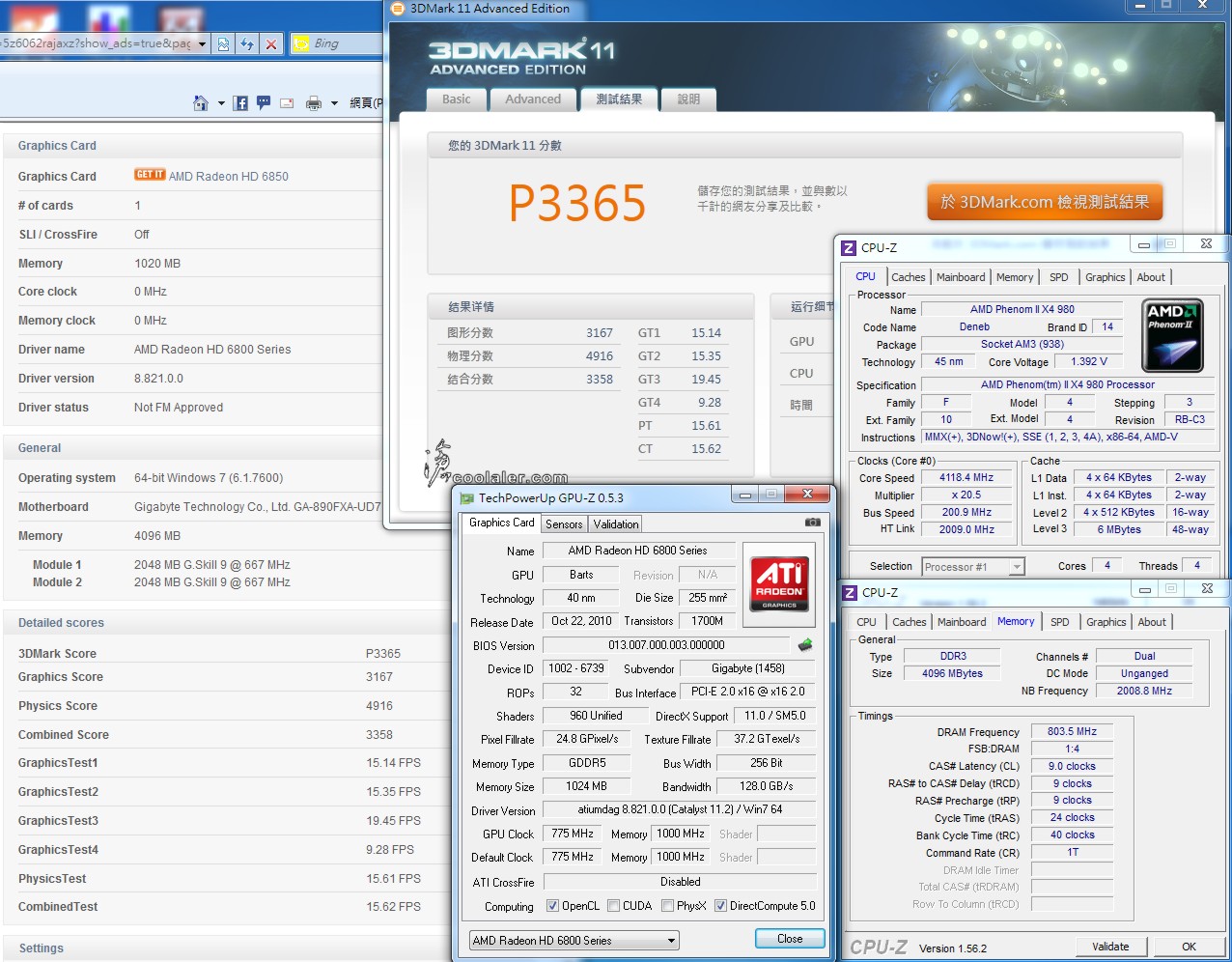
Task: Click the CPU-Z Specification value field
Action: coord(1068,384)
